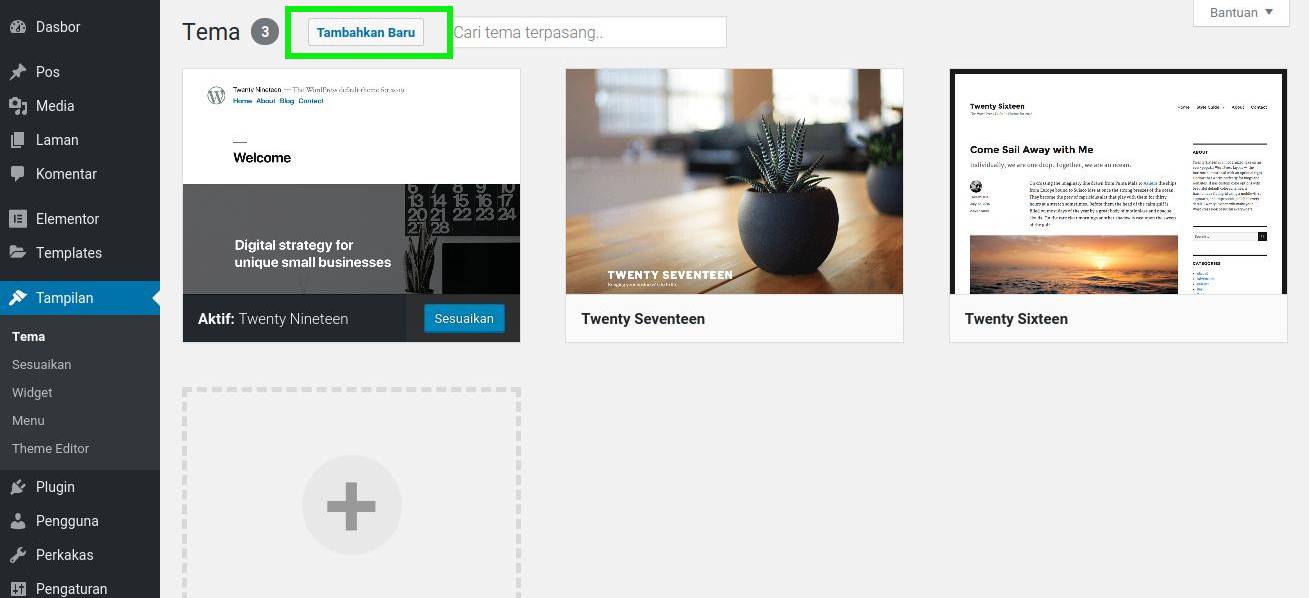Expand the Bantuan help dropdown
1309x598 pixels.
coord(1241,13)
